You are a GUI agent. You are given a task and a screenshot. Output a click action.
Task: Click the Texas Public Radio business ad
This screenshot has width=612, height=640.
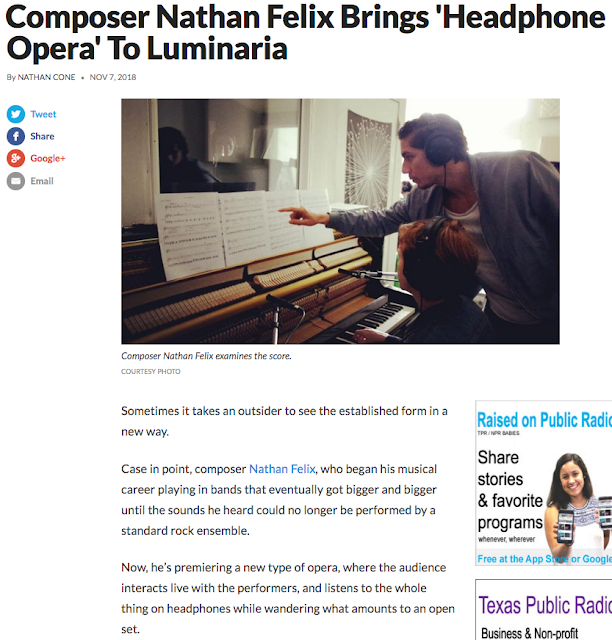544,609
